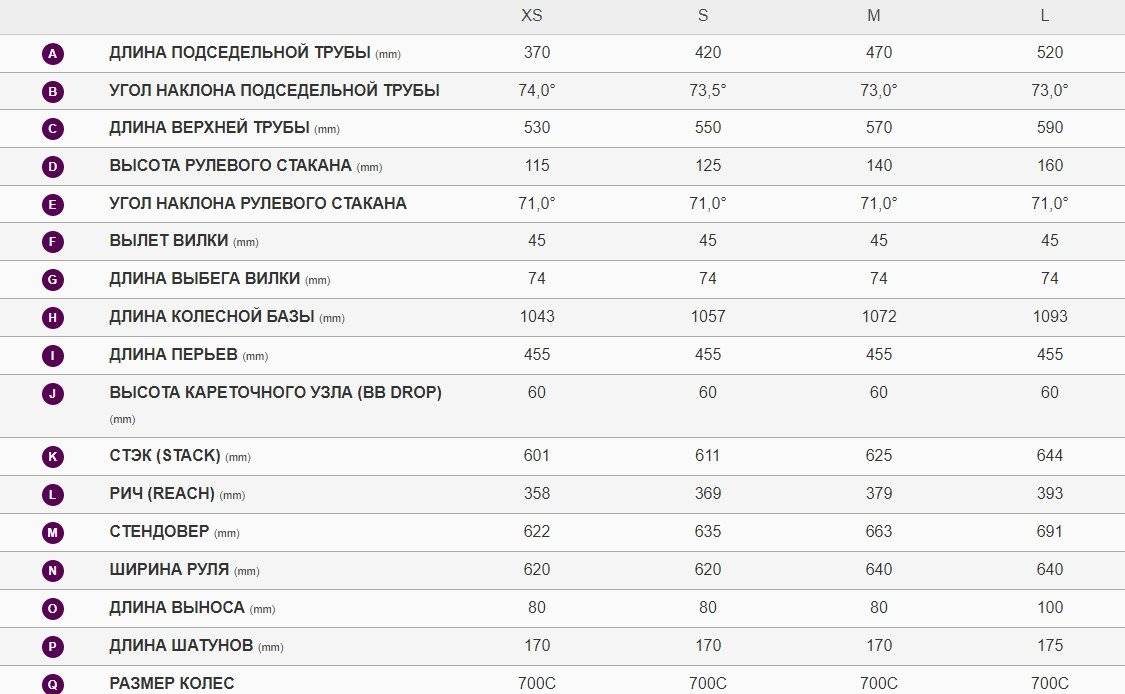Viewport: 1125px width, 694px height.
Task: Select the S size column header
Action: coord(703,16)
